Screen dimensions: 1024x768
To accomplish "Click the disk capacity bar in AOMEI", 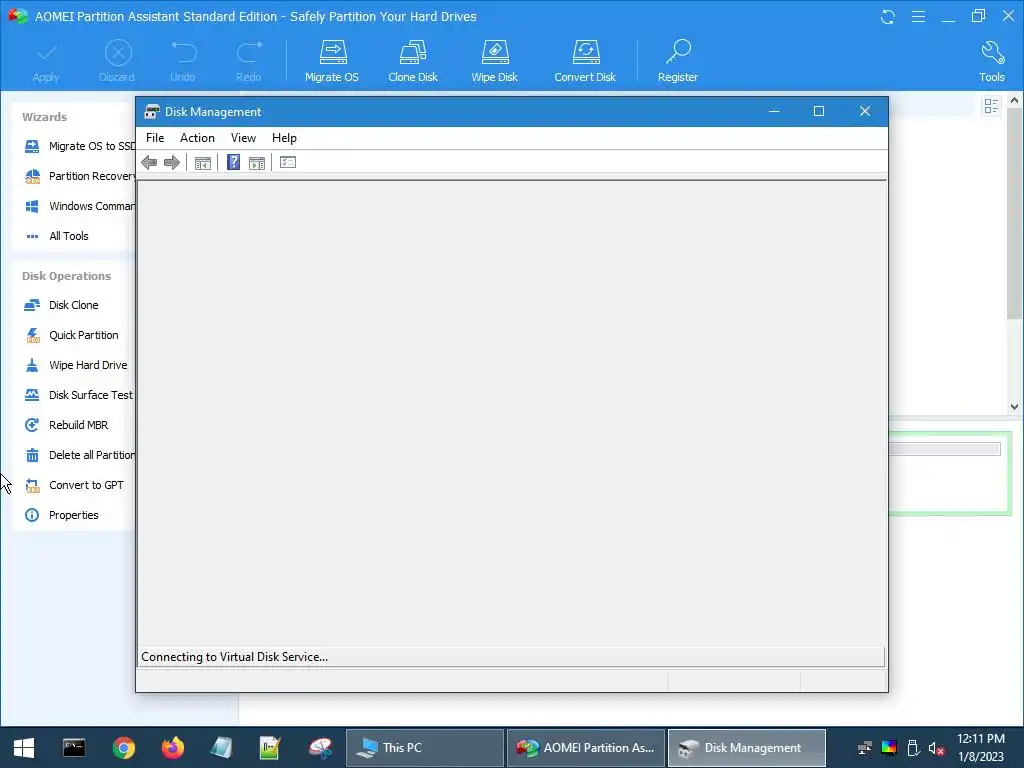I will tap(944, 449).
